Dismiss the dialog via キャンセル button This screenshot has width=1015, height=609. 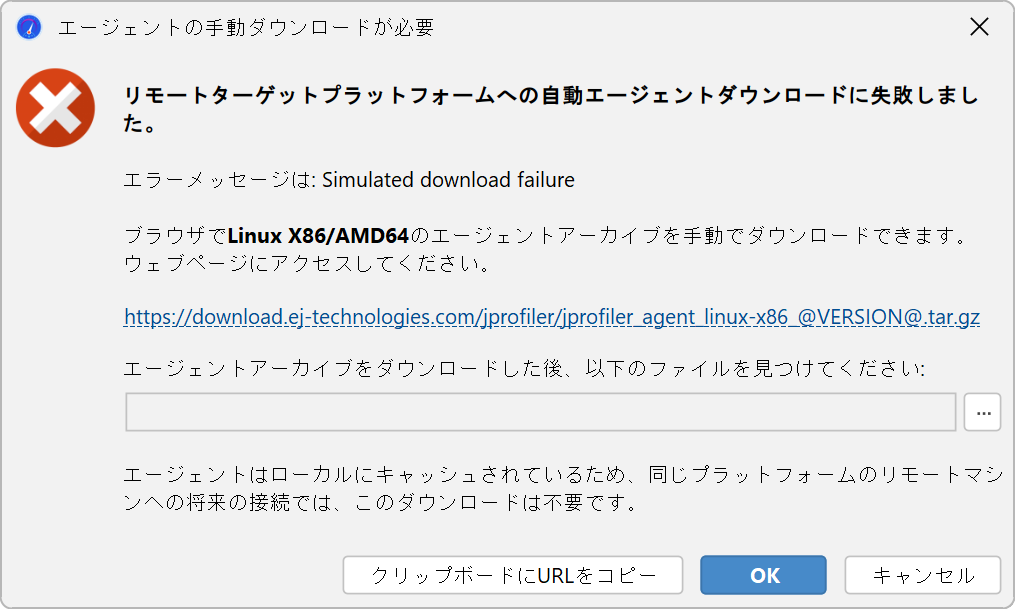click(x=922, y=575)
